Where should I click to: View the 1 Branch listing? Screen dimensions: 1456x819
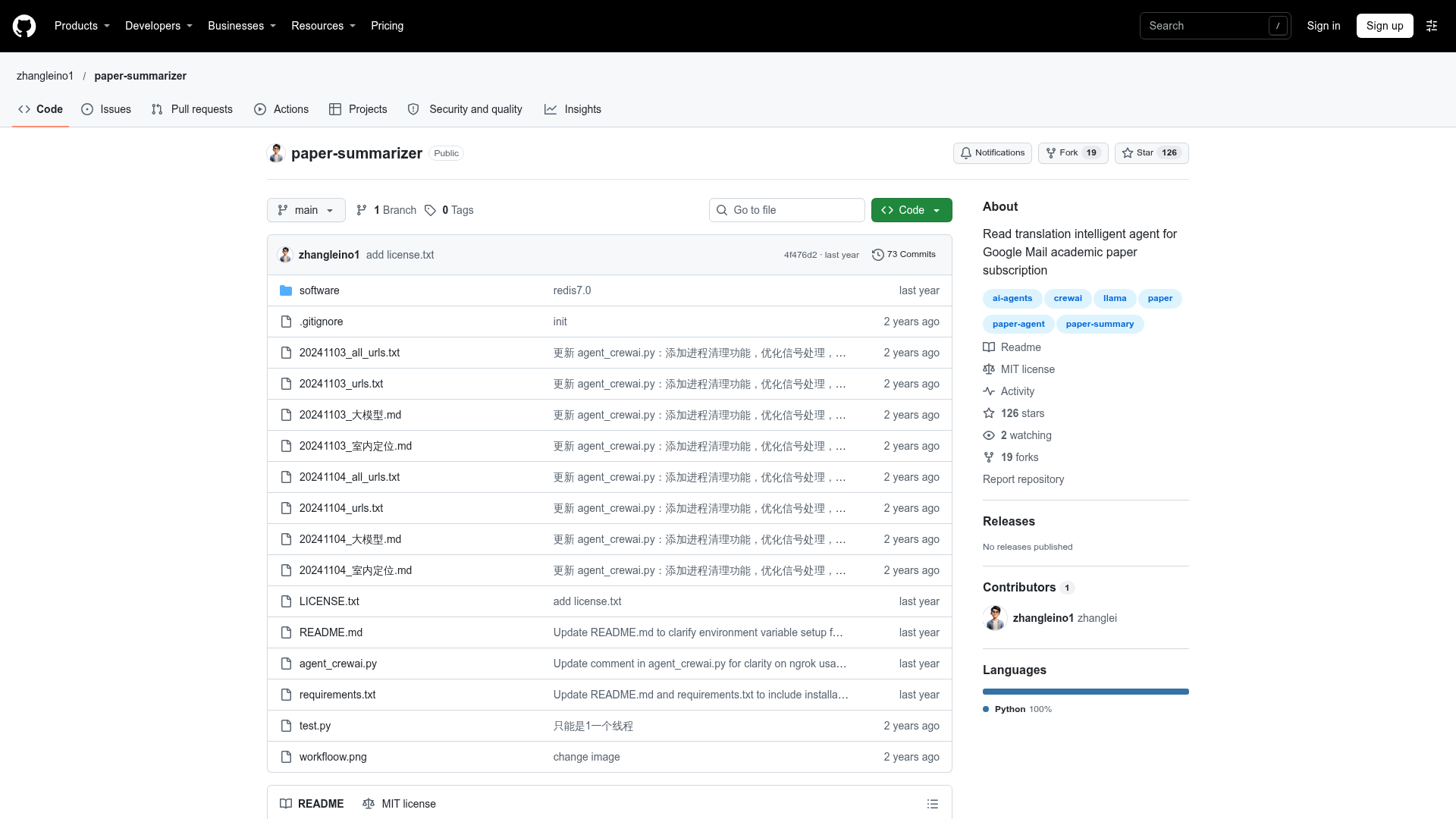pos(386,210)
